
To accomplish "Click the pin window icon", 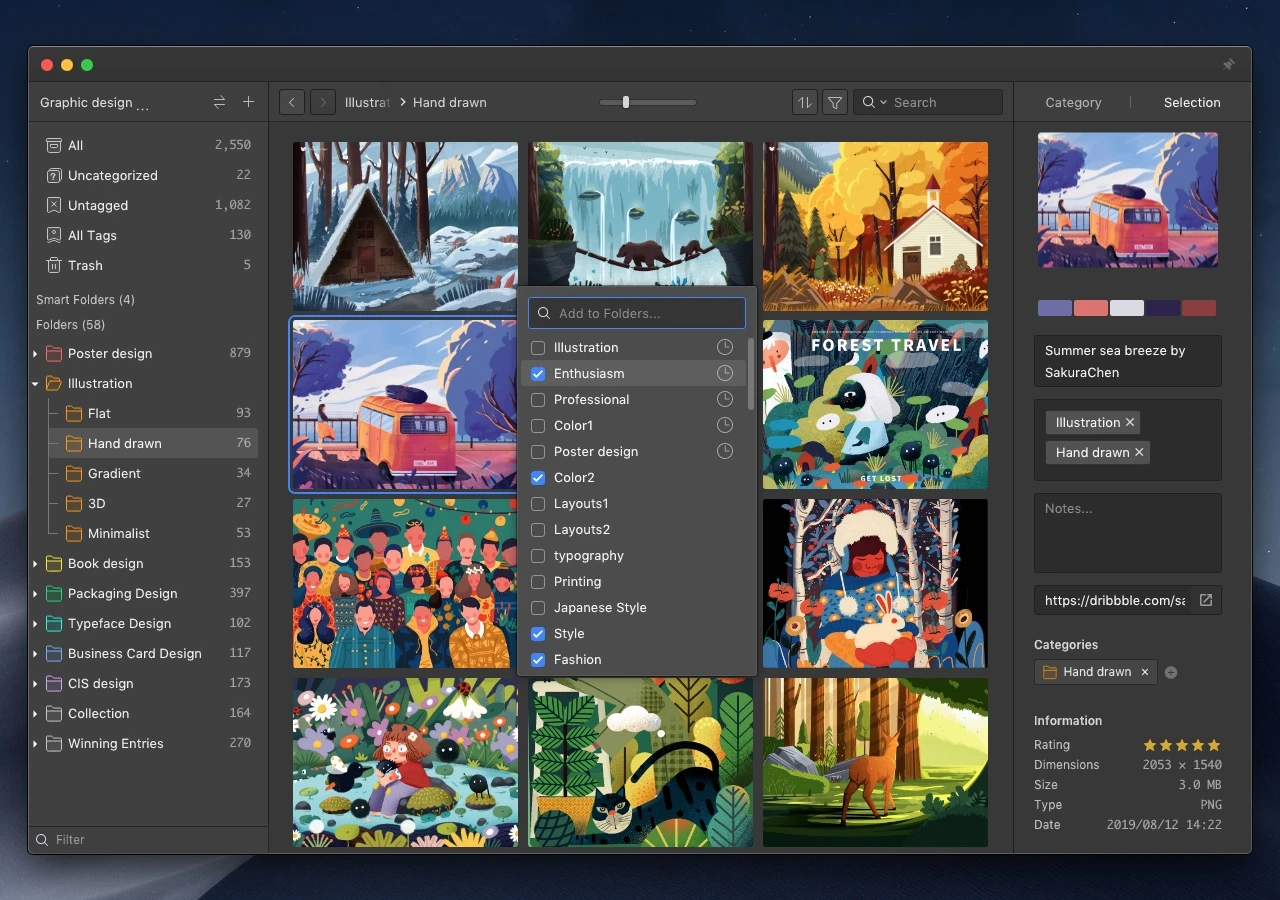I will click(1228, 65).
